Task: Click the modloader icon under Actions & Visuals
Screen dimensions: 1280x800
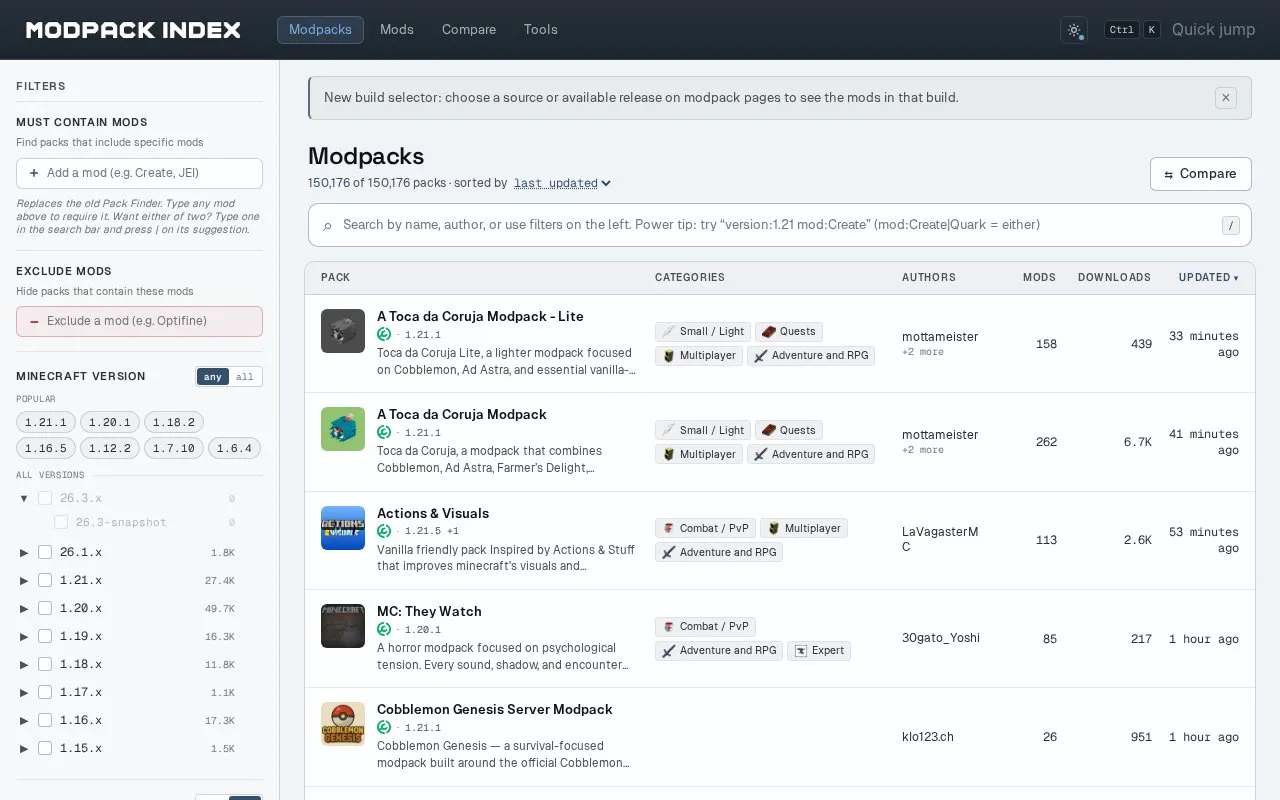Action: [x=384, y=531]
